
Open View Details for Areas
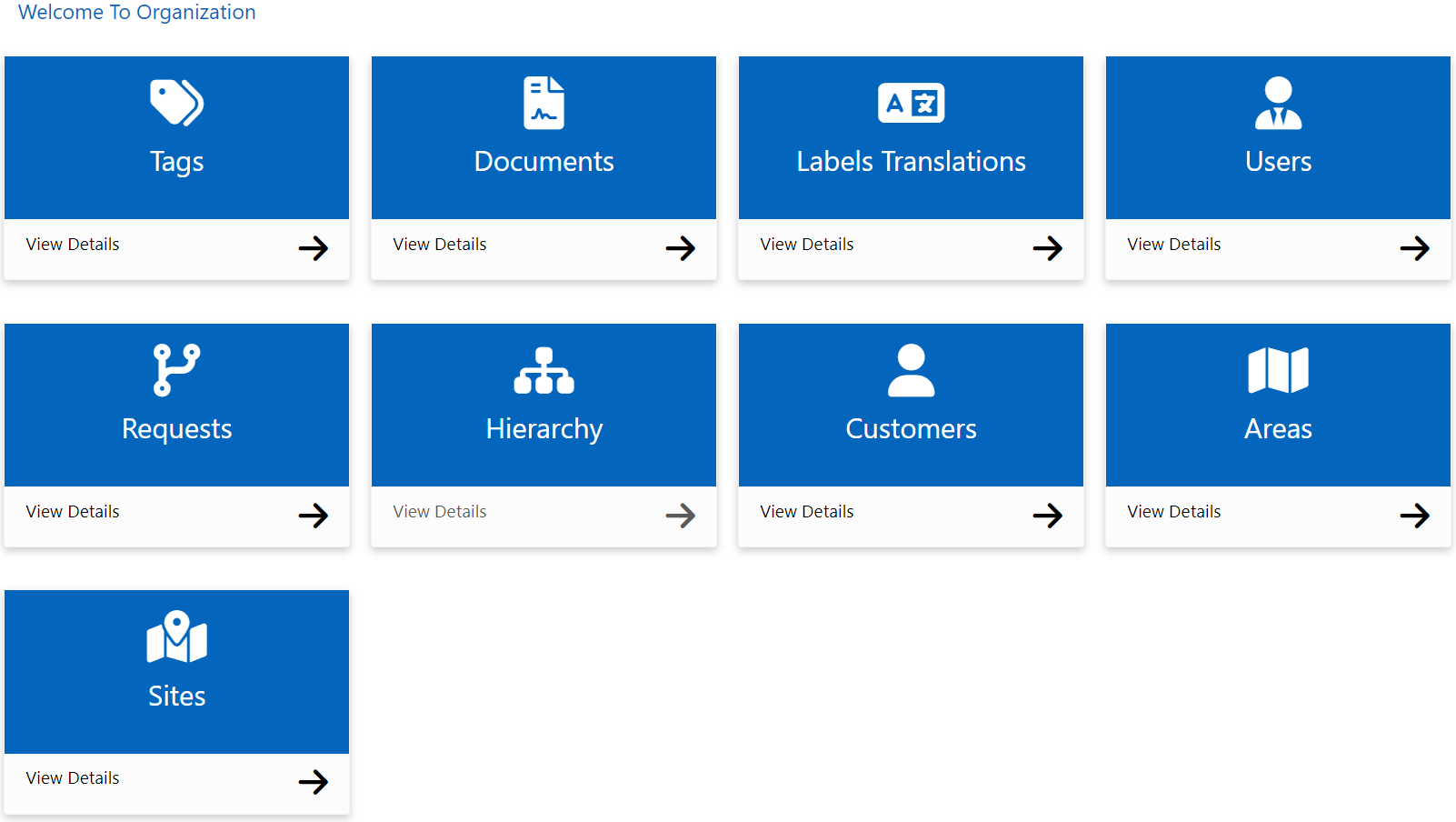tap(1173, 511)
